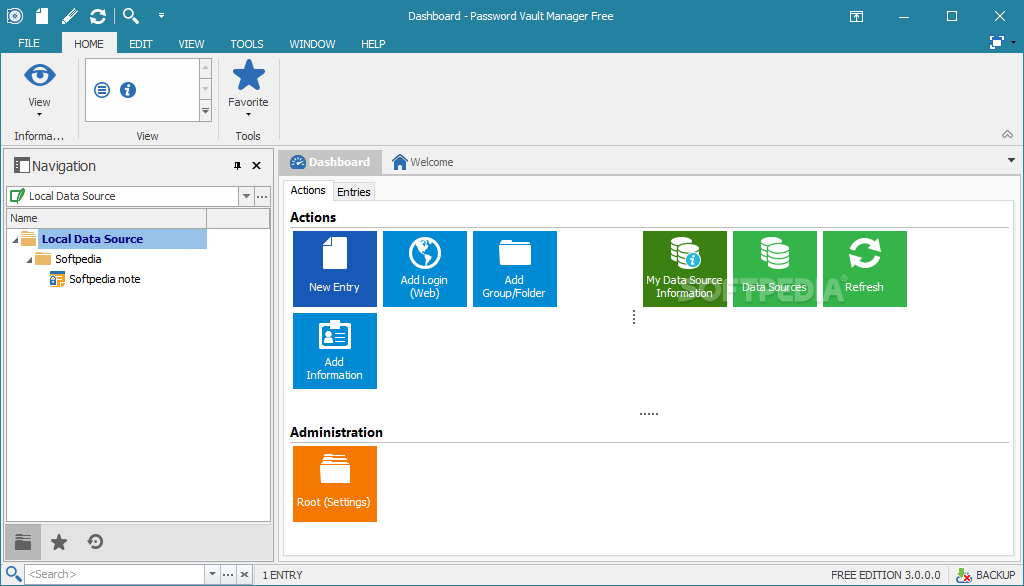Open the quick access toolbar customize arrow
Screen dimensions: 1024x586
coord(161,16)
